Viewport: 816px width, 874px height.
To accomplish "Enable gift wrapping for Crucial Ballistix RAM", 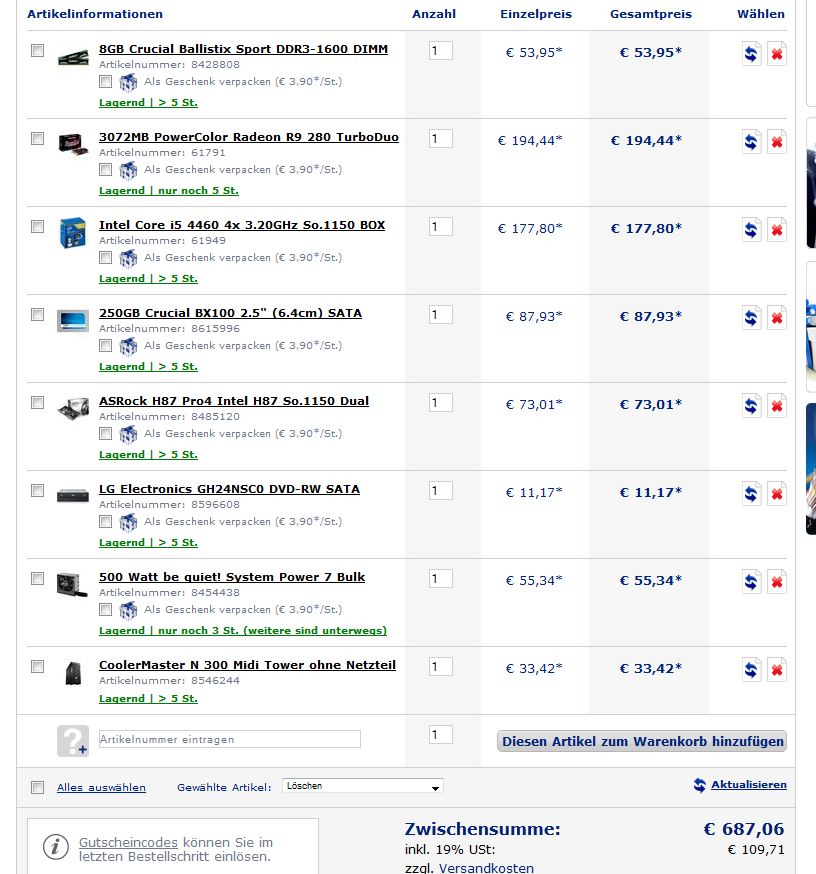I will (105, 82).
